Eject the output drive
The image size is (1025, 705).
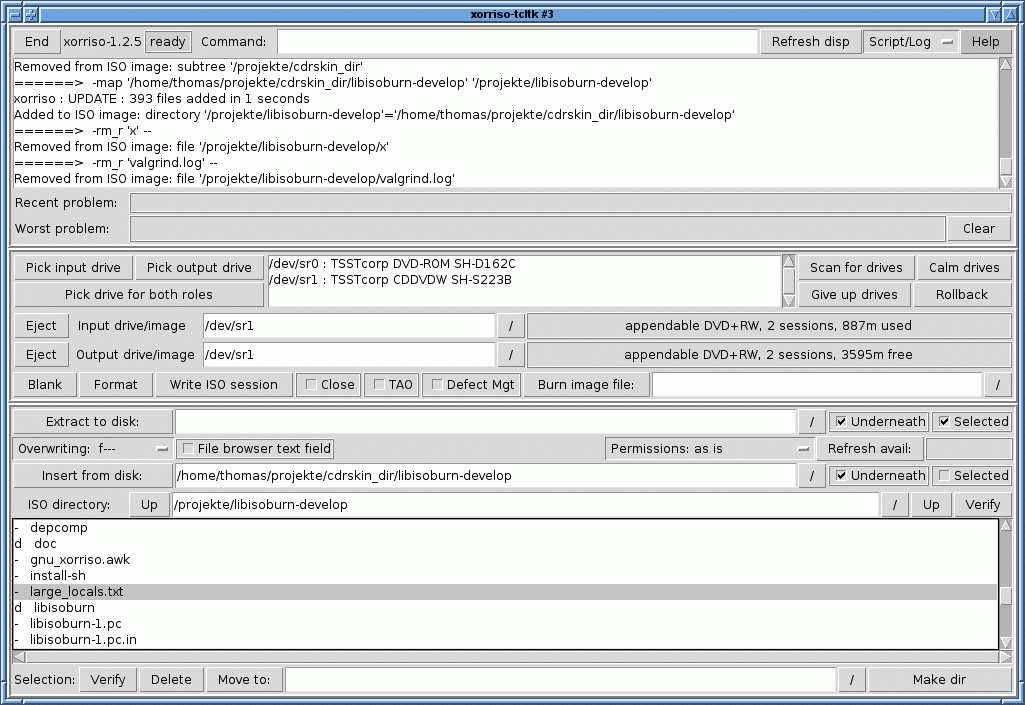(x=41, y=355)
